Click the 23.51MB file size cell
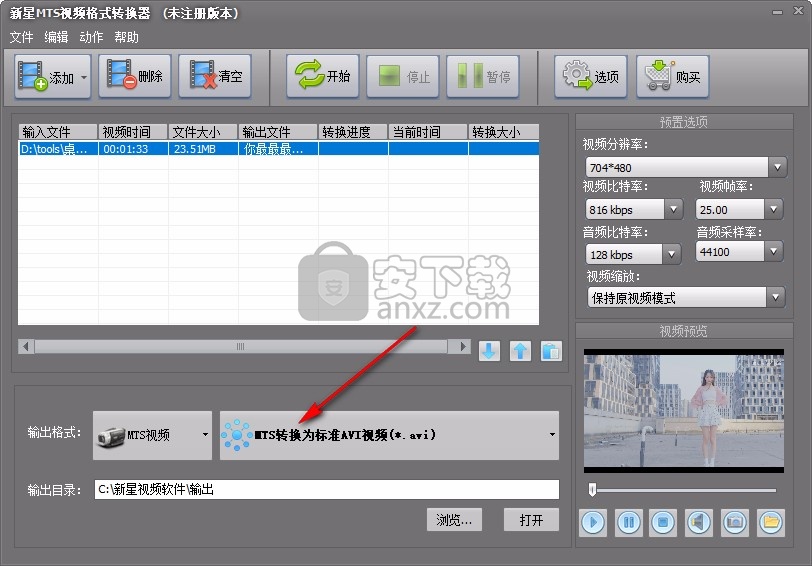The image size is (812, 566). [203, 149]
